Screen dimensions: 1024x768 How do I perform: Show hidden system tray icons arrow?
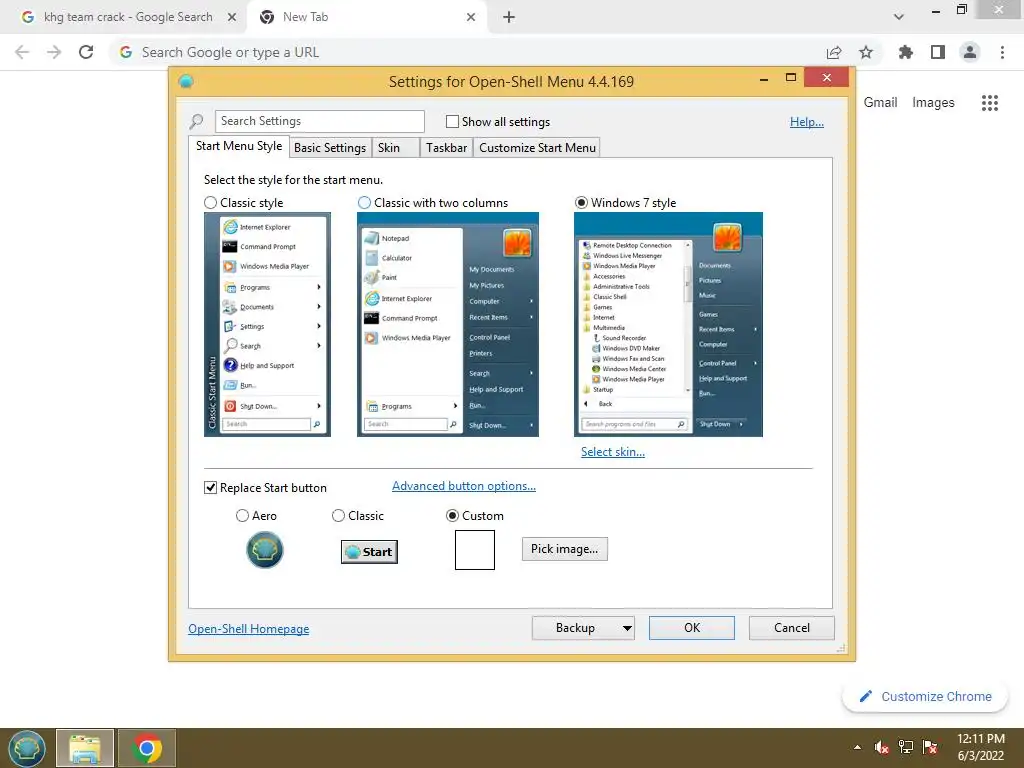pyautogui.click(x=857, y=747)
